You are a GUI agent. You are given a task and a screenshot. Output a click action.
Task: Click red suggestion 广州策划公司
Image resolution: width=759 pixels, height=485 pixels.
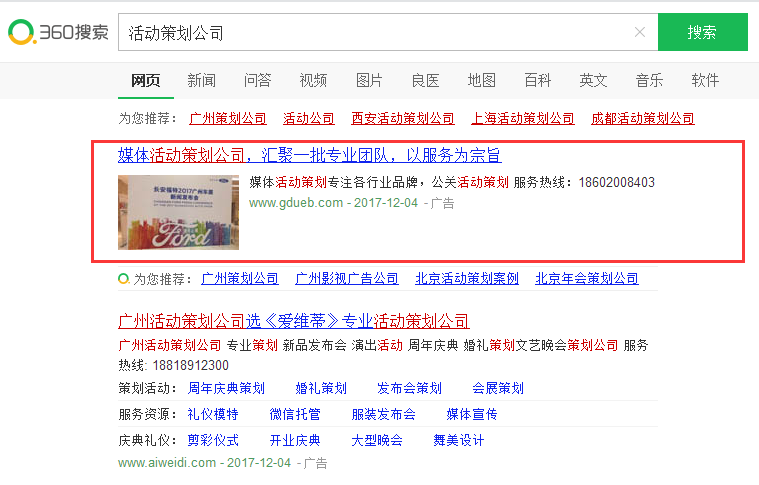coord(228,119)
